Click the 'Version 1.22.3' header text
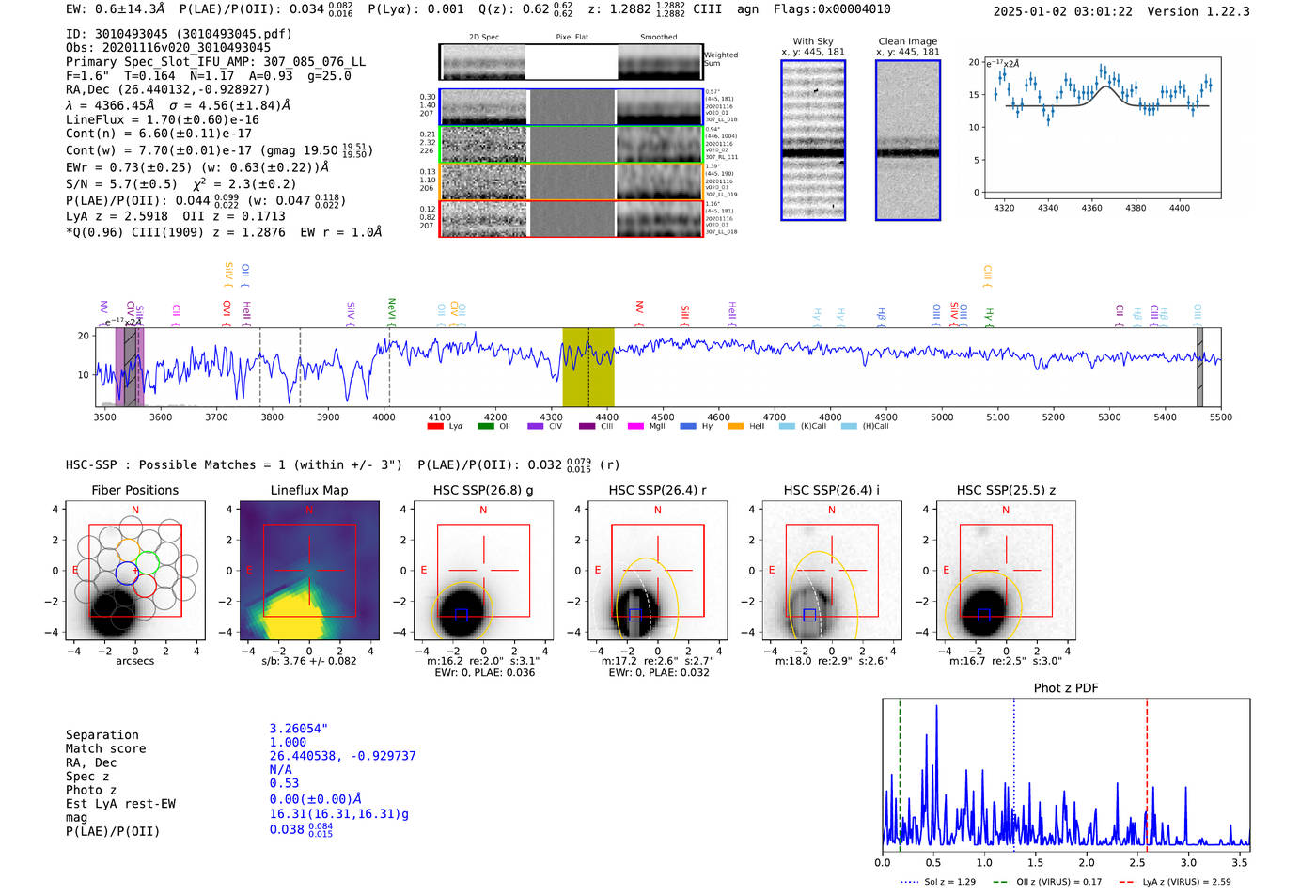This screenshot has width=1316, height=896. 1198,11
